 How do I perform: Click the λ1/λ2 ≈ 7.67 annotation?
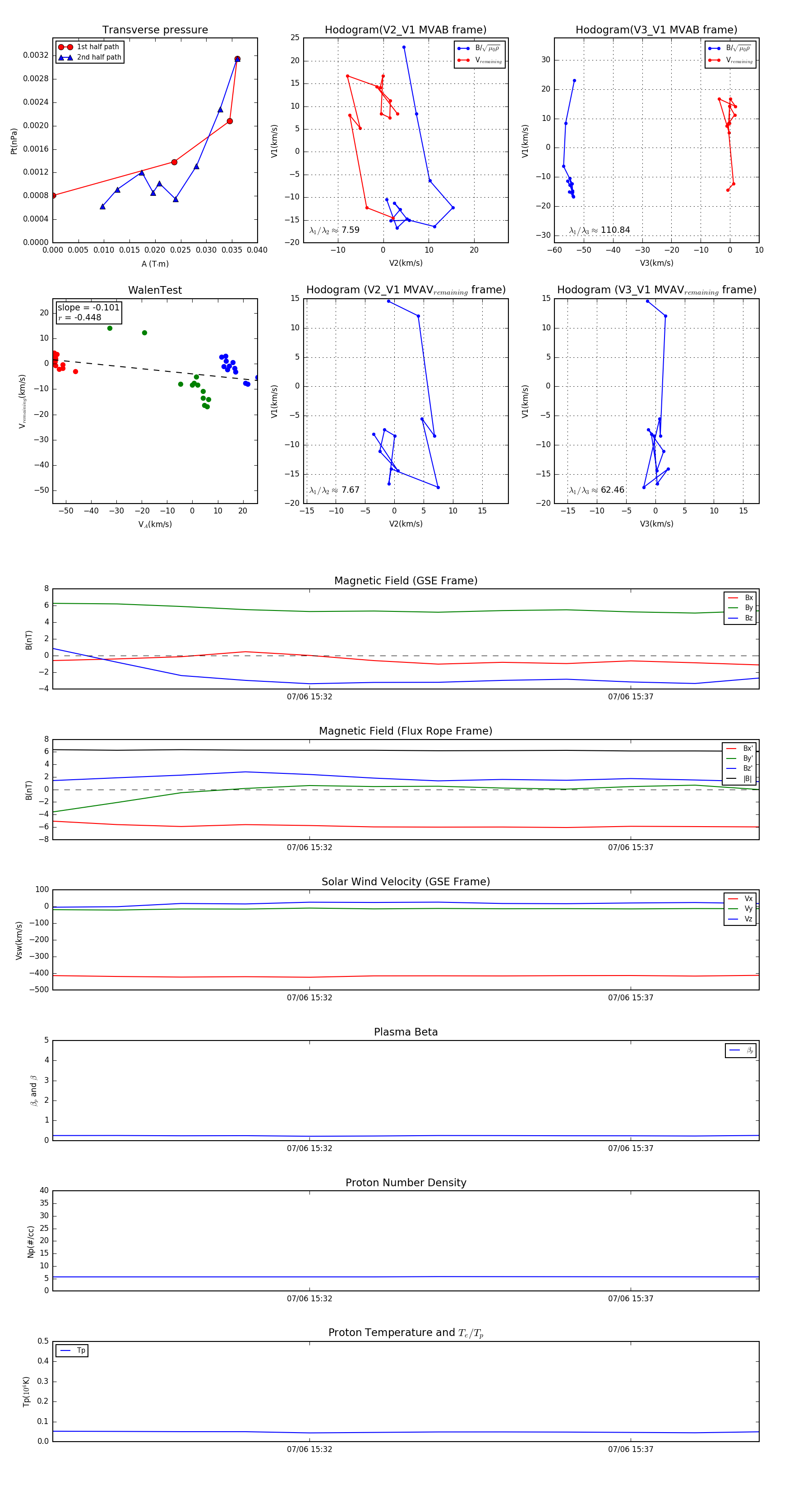334,490
